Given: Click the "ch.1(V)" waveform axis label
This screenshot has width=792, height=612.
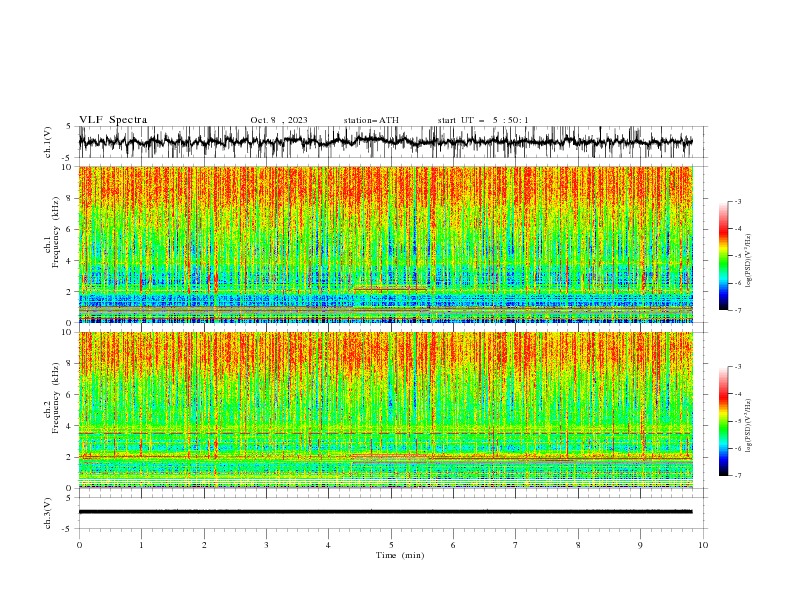Looking at the screenshot, I should tap(48, 142).
